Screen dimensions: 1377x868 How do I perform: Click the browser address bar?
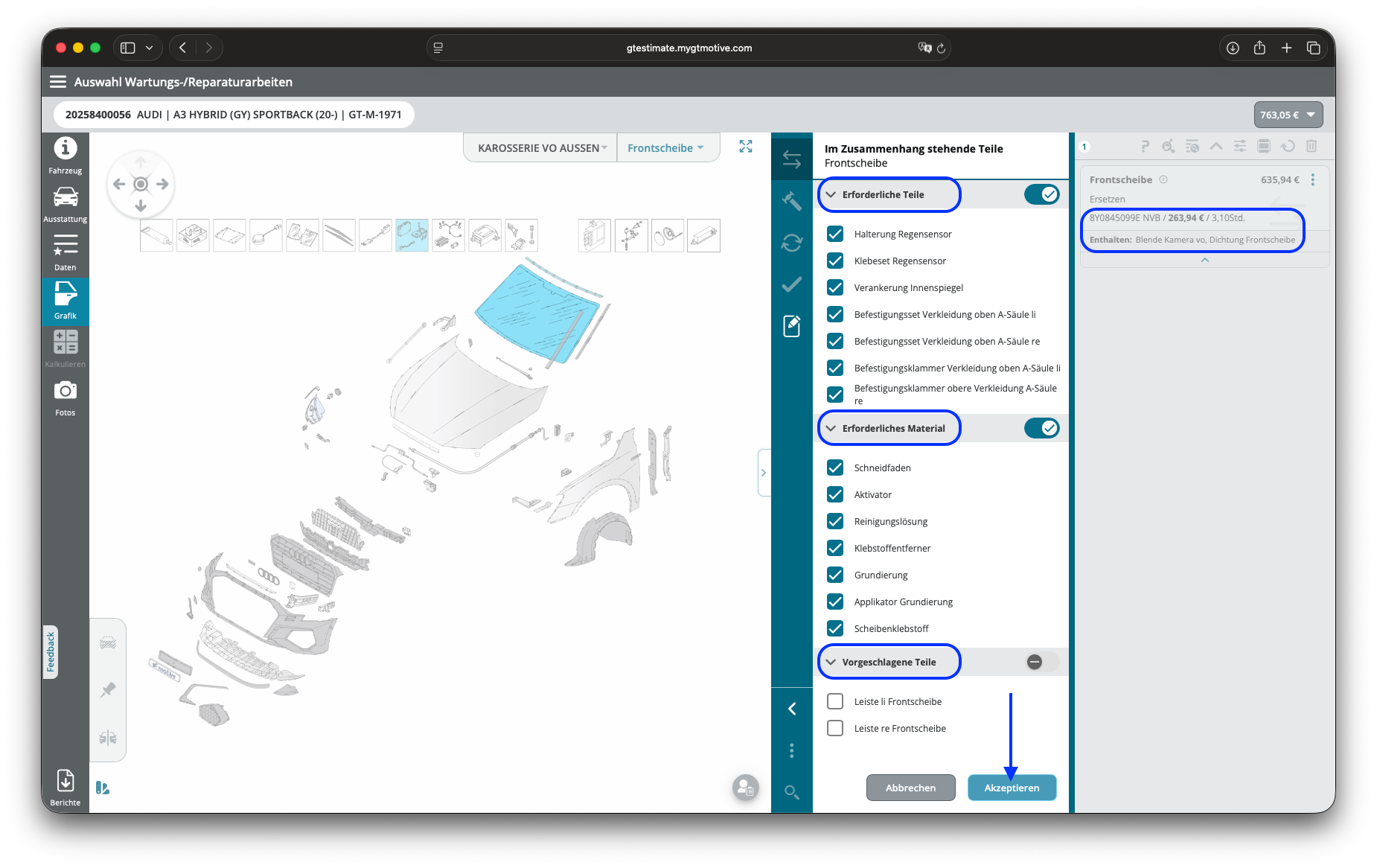(688, 48)
